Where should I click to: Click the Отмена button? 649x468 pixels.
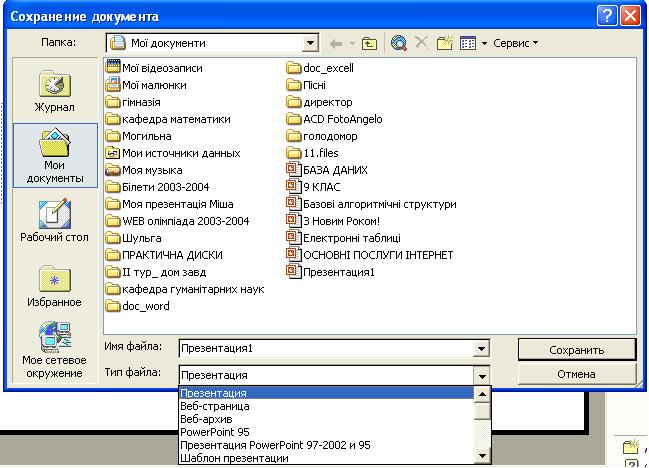point(577,374)
